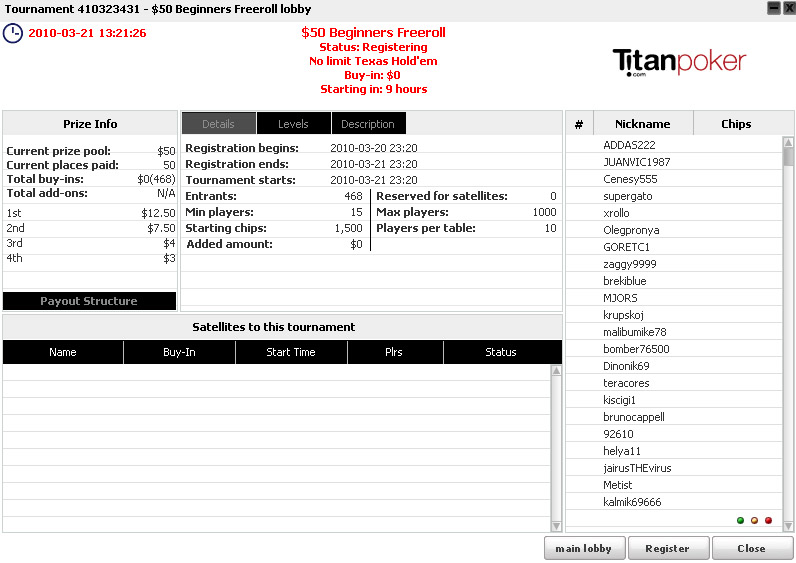Select player Dinonik69
The image size is (796, 563).
click(674, 366)
